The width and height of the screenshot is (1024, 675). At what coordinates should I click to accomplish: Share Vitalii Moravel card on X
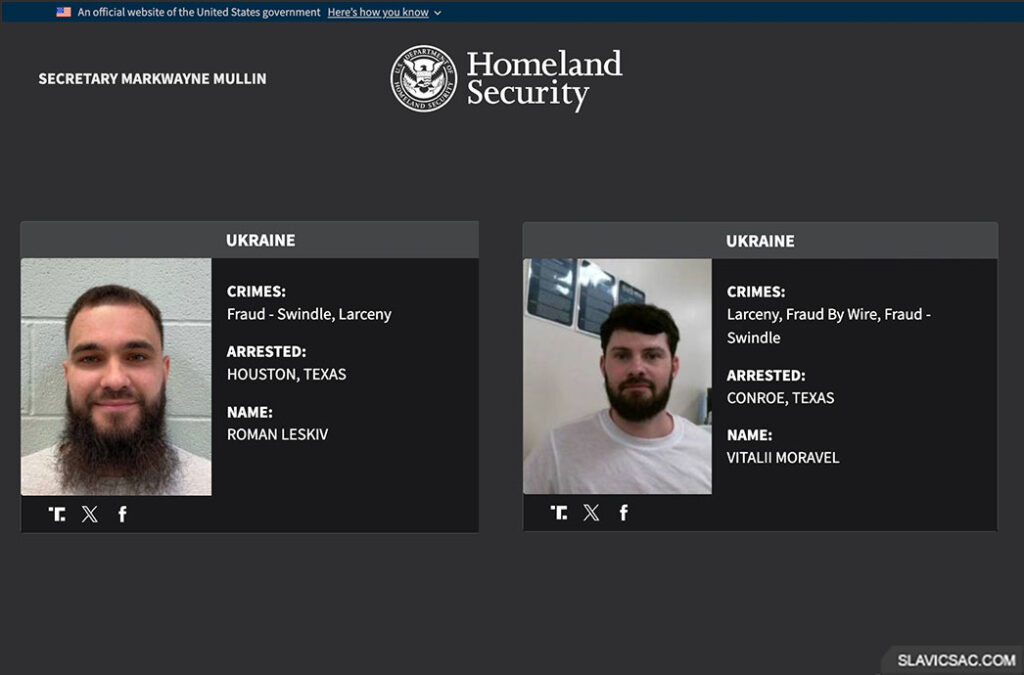pyautogui.click(x=592, y=513)
